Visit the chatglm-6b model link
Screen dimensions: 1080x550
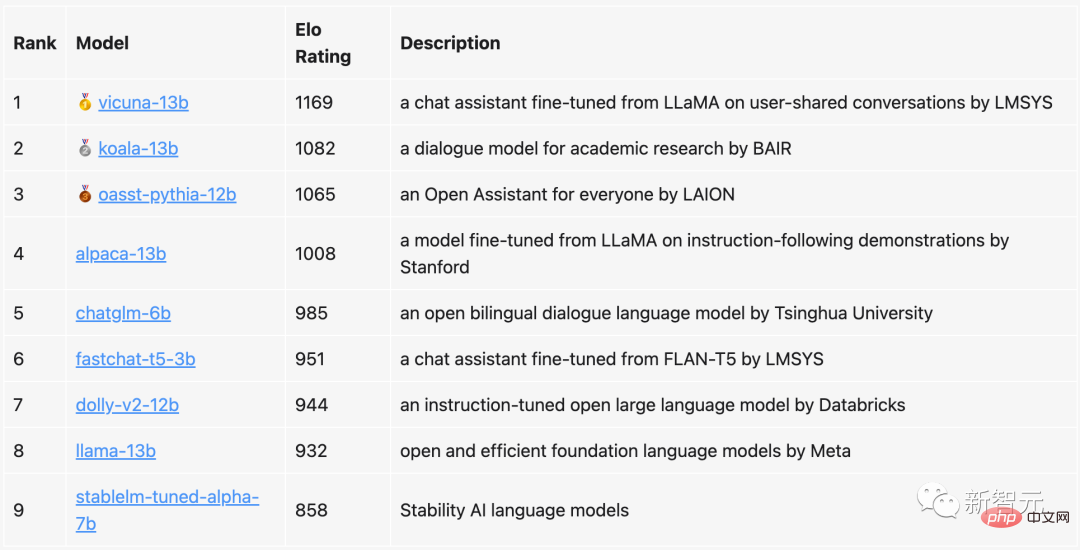pos(123,313)
